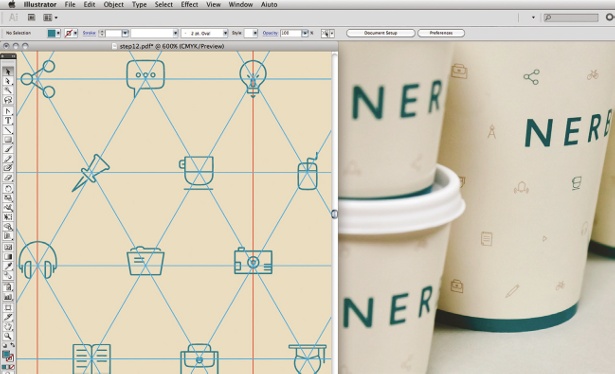Select the Magic Wand tool
The width and height of the screenshot is (615, 374).
[8, 91]
